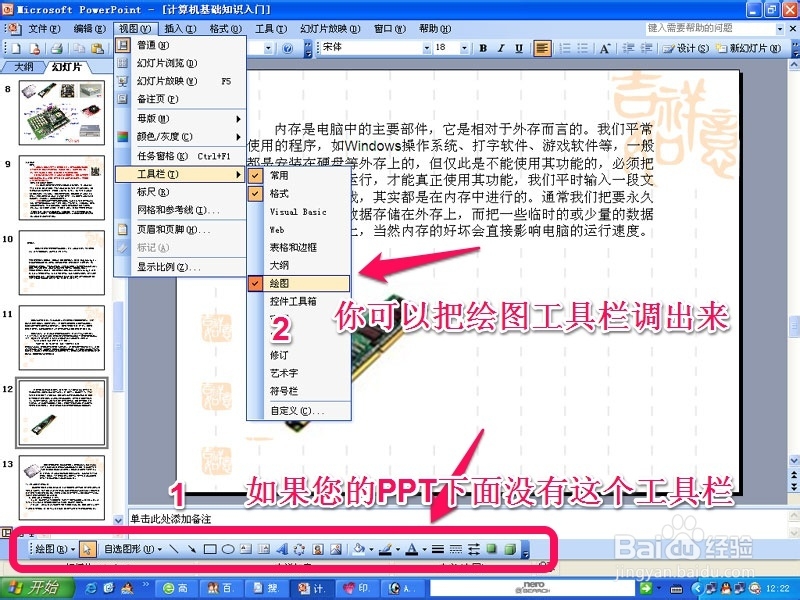Open 3-D style settings
This screenshot has height=600, width=800.
[509, 549]
